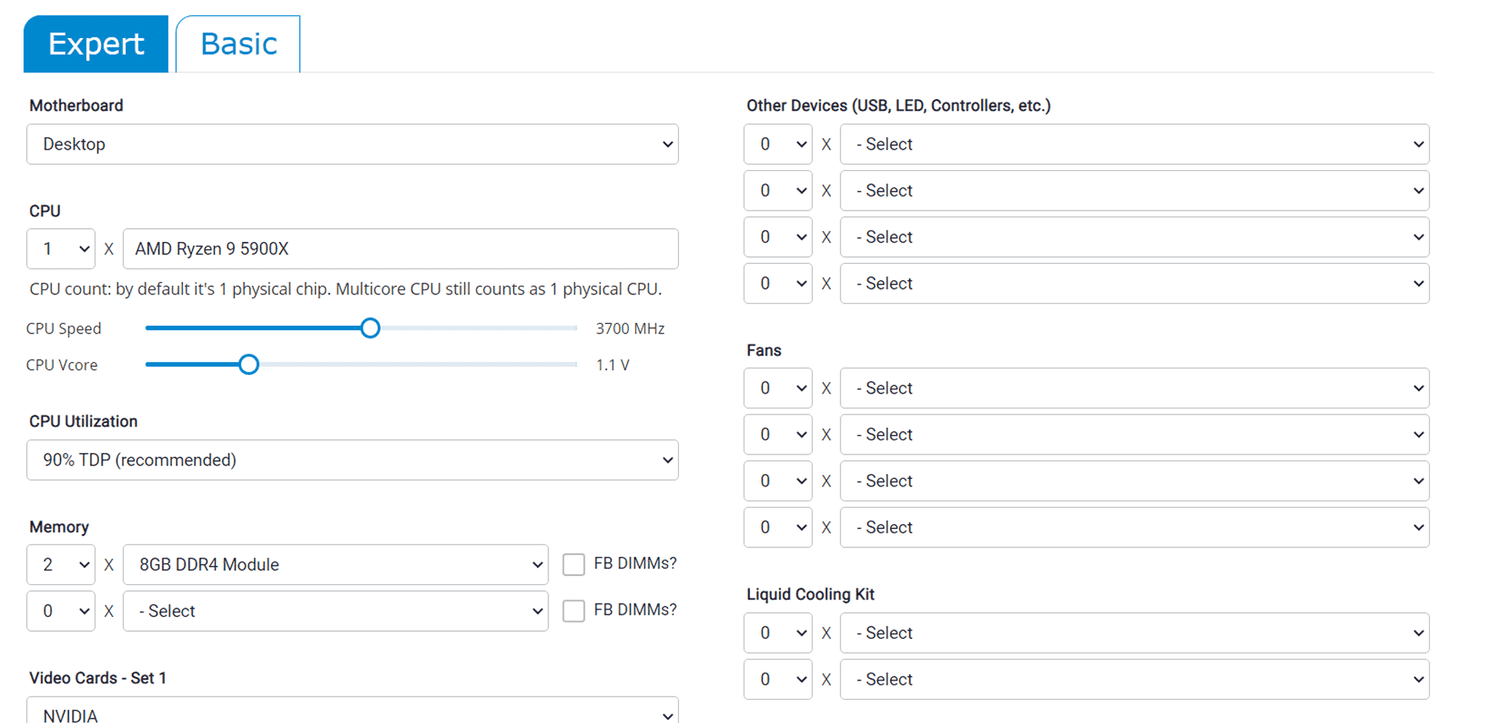Screen dimensions: 1500x723
Task: Open the first Liquid Cooling Kit quantity dropdown
Action: click(x=778, y=633)
